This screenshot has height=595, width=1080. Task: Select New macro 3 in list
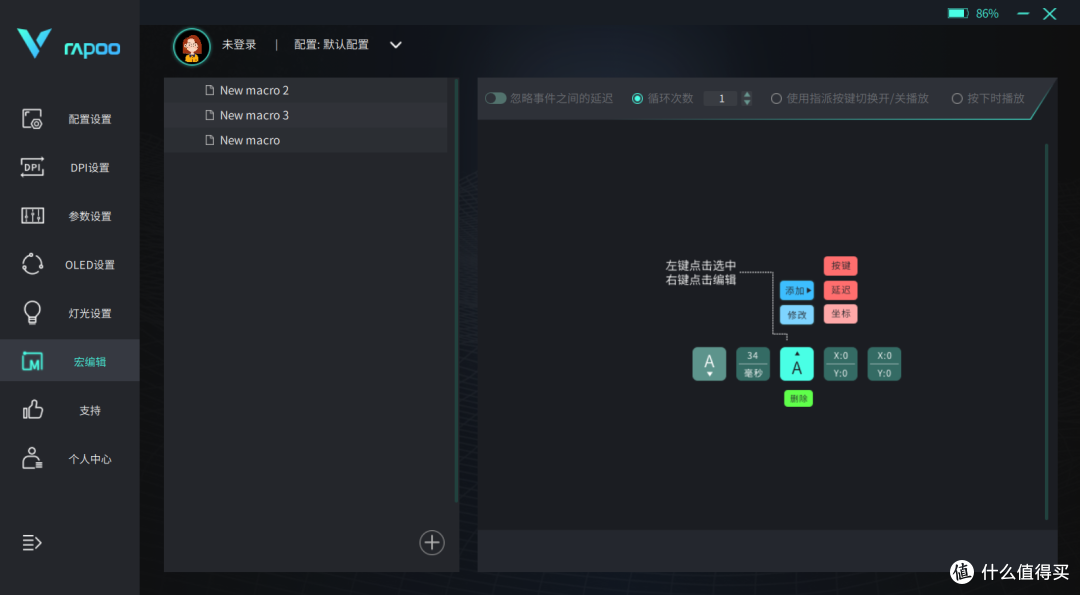[x=306, y=115]
